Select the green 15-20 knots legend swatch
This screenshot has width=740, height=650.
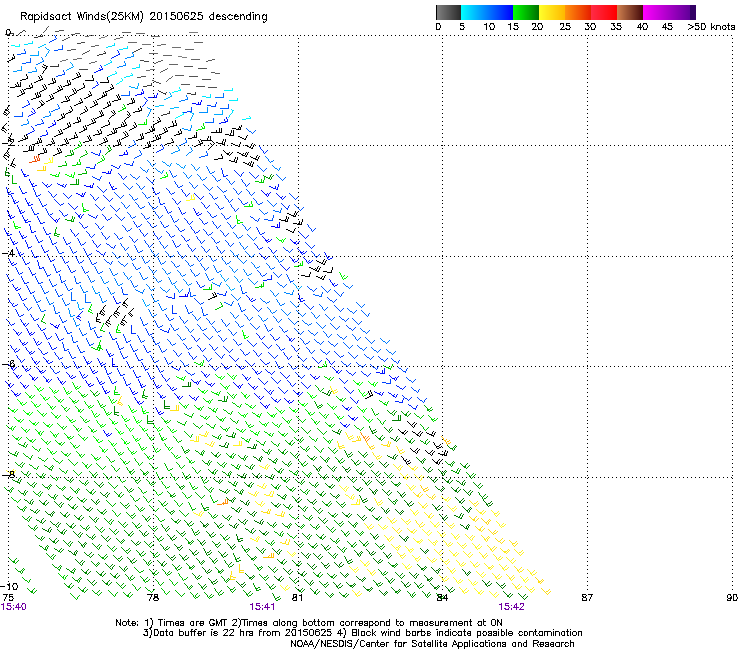526,12
